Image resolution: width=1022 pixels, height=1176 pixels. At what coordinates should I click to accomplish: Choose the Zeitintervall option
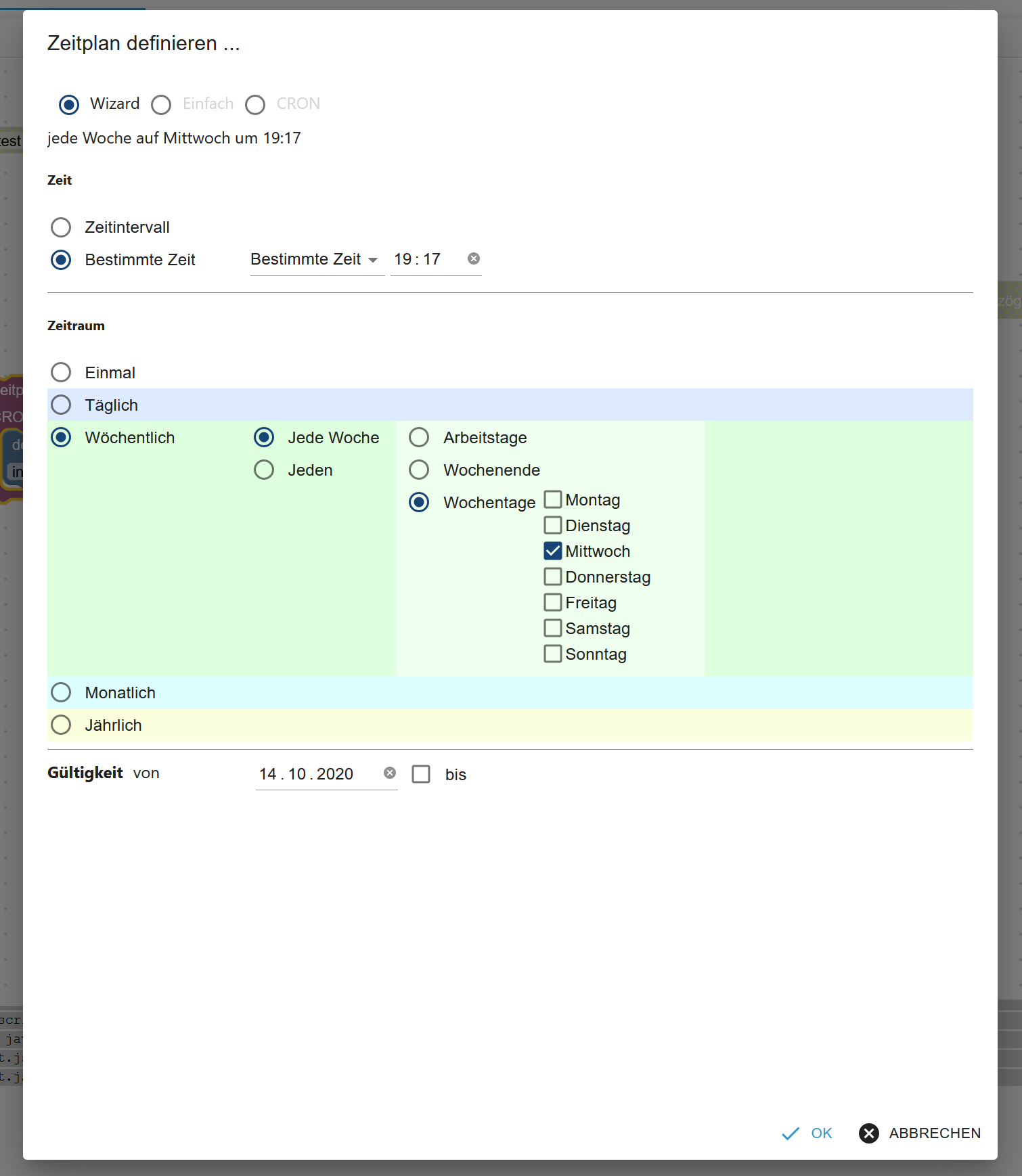(61, 227)
